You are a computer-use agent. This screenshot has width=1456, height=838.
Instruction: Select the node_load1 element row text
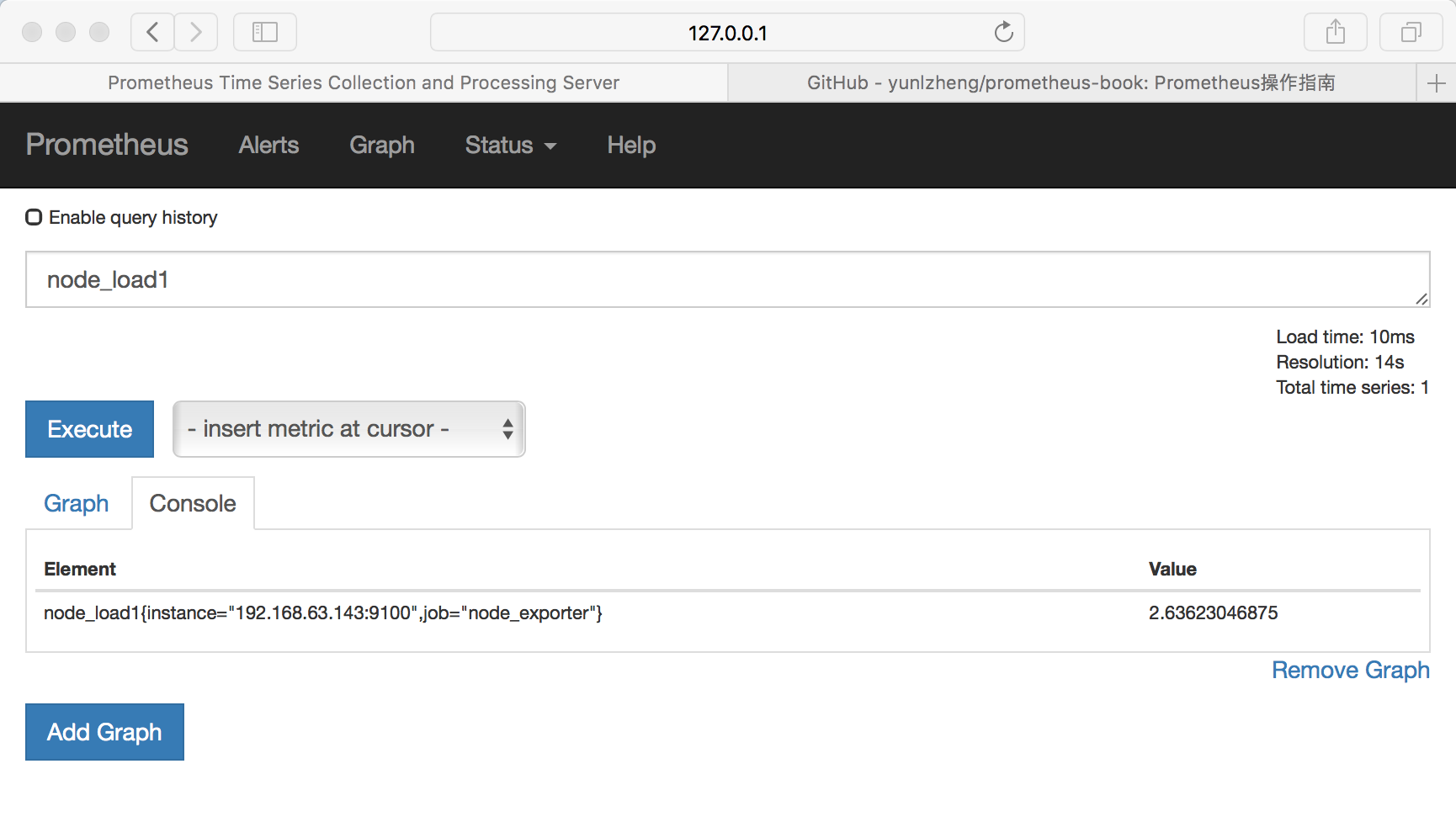coord(323,613)
